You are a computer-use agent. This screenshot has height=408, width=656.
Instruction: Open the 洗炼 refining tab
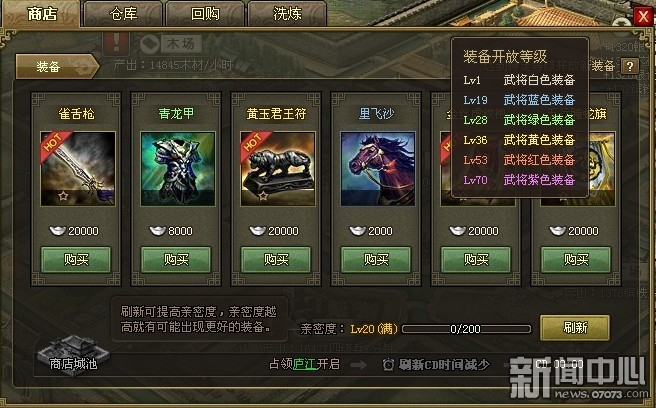[287, 14]
